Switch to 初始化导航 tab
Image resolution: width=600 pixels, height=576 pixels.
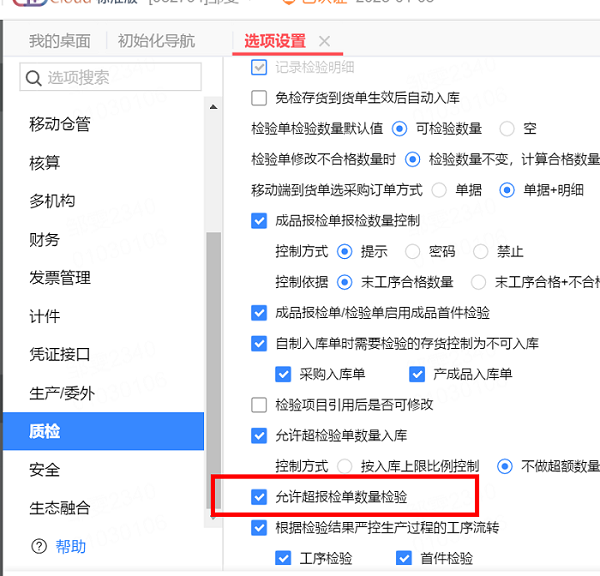157,41
